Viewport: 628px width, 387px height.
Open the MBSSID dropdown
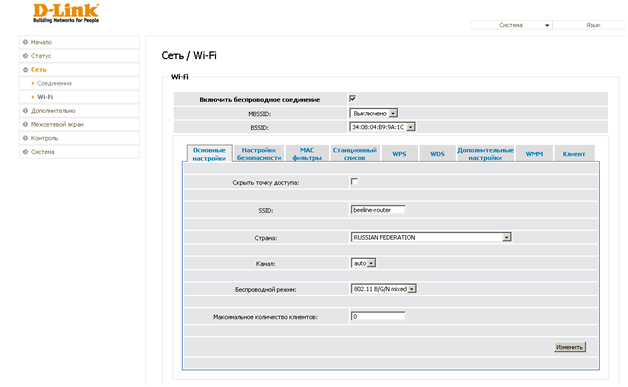pyautogui.click(x=374, y=113)
